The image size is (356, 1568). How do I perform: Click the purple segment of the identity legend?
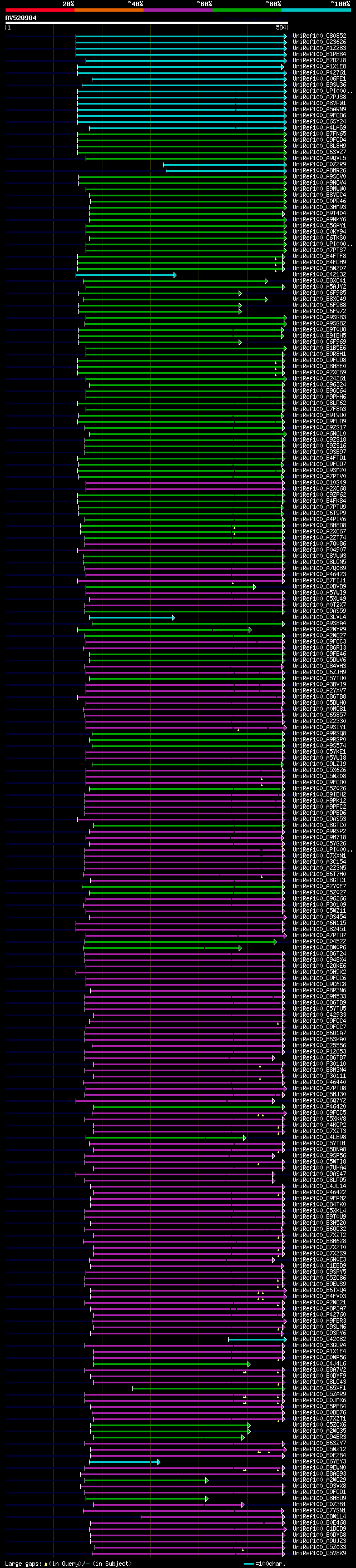tap(177, 10)
